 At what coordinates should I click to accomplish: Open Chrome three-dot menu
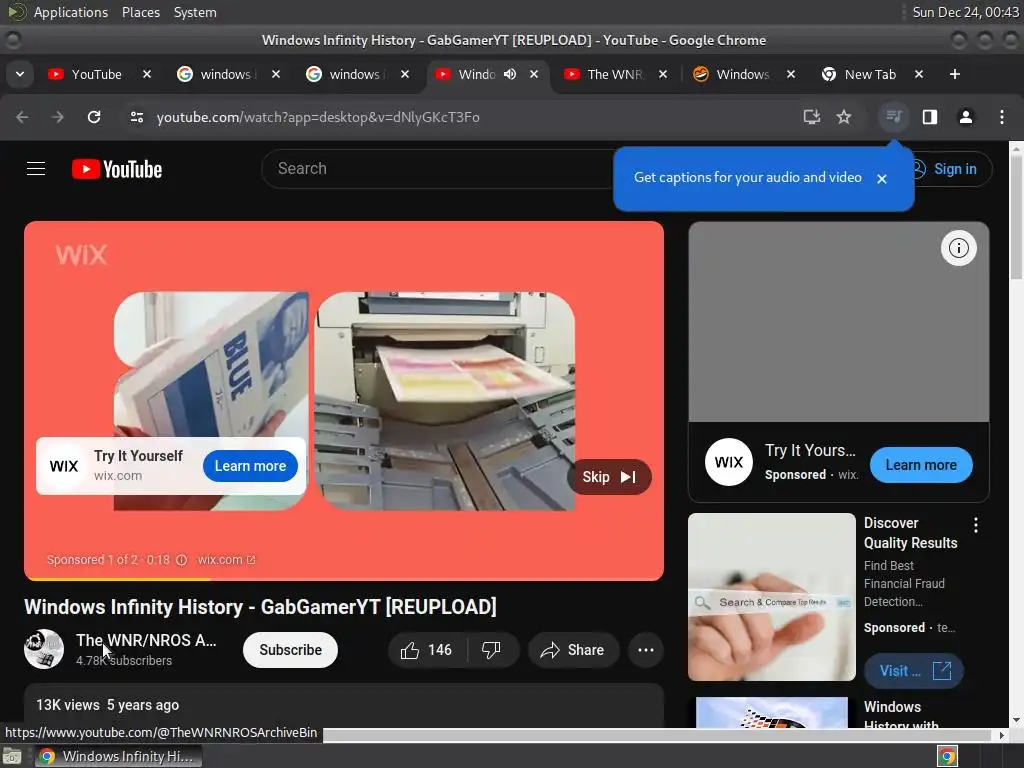pyautogui.click(x=1002, y=117)
